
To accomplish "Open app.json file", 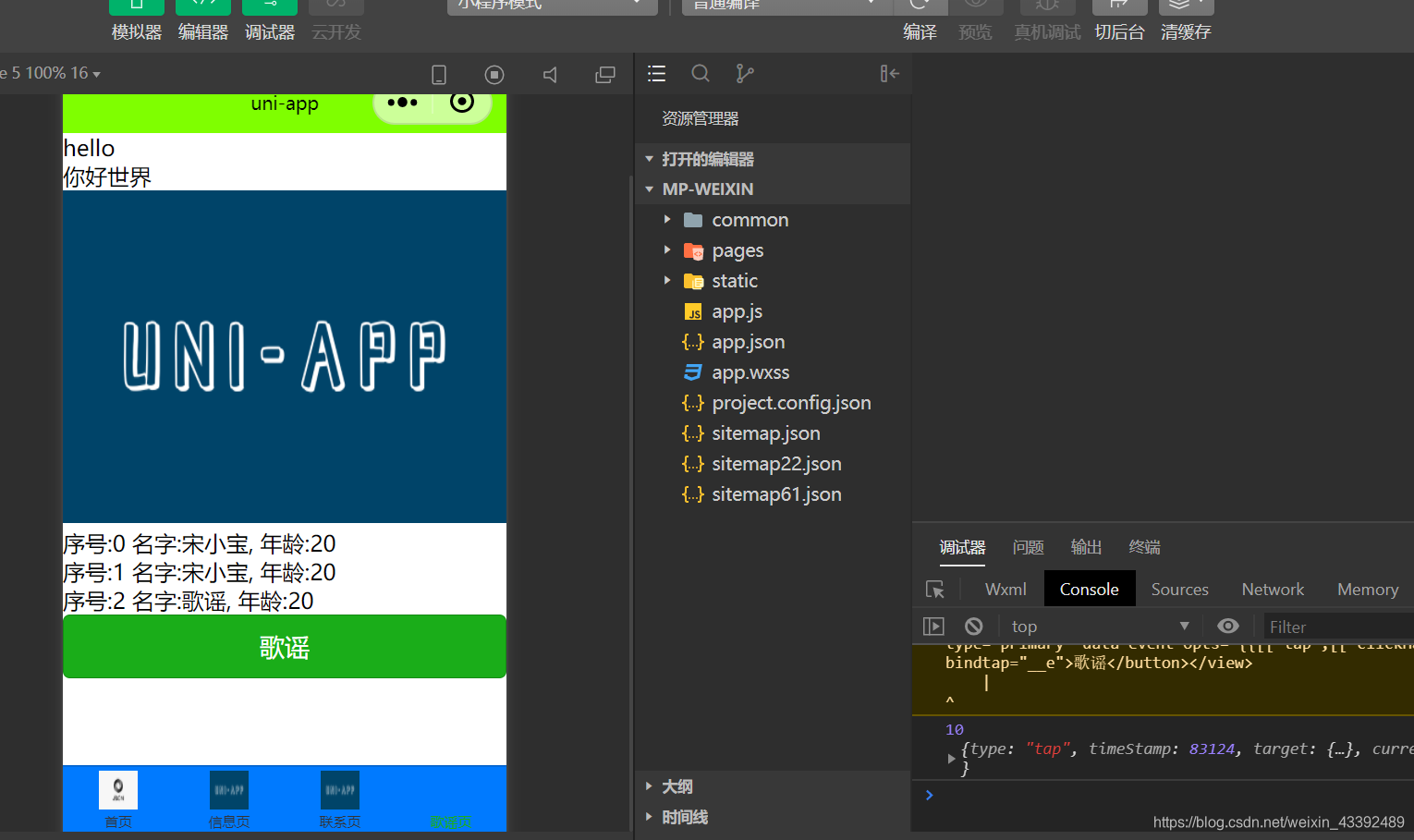I will (773, 342).
